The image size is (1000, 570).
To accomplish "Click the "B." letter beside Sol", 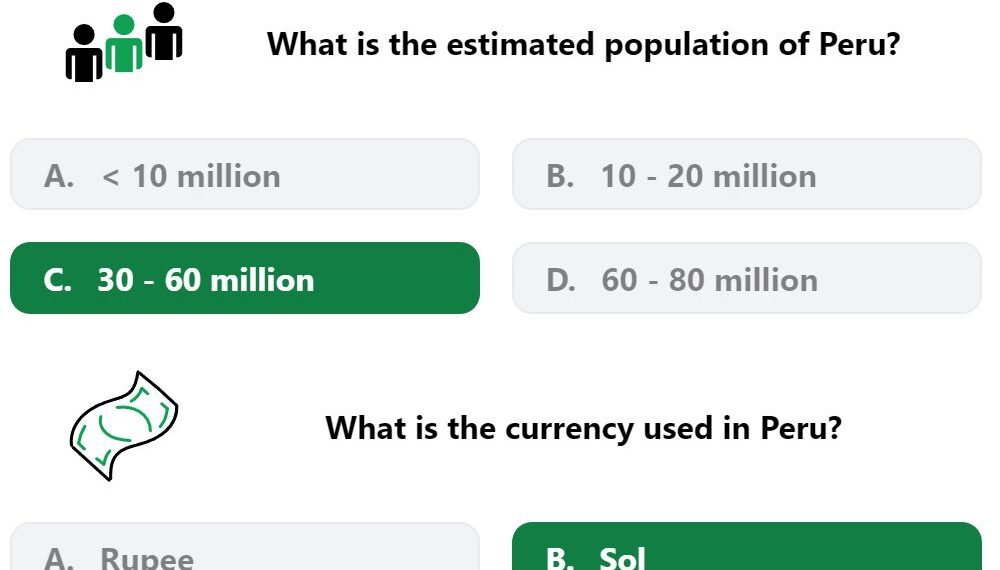I will [560, 558].
